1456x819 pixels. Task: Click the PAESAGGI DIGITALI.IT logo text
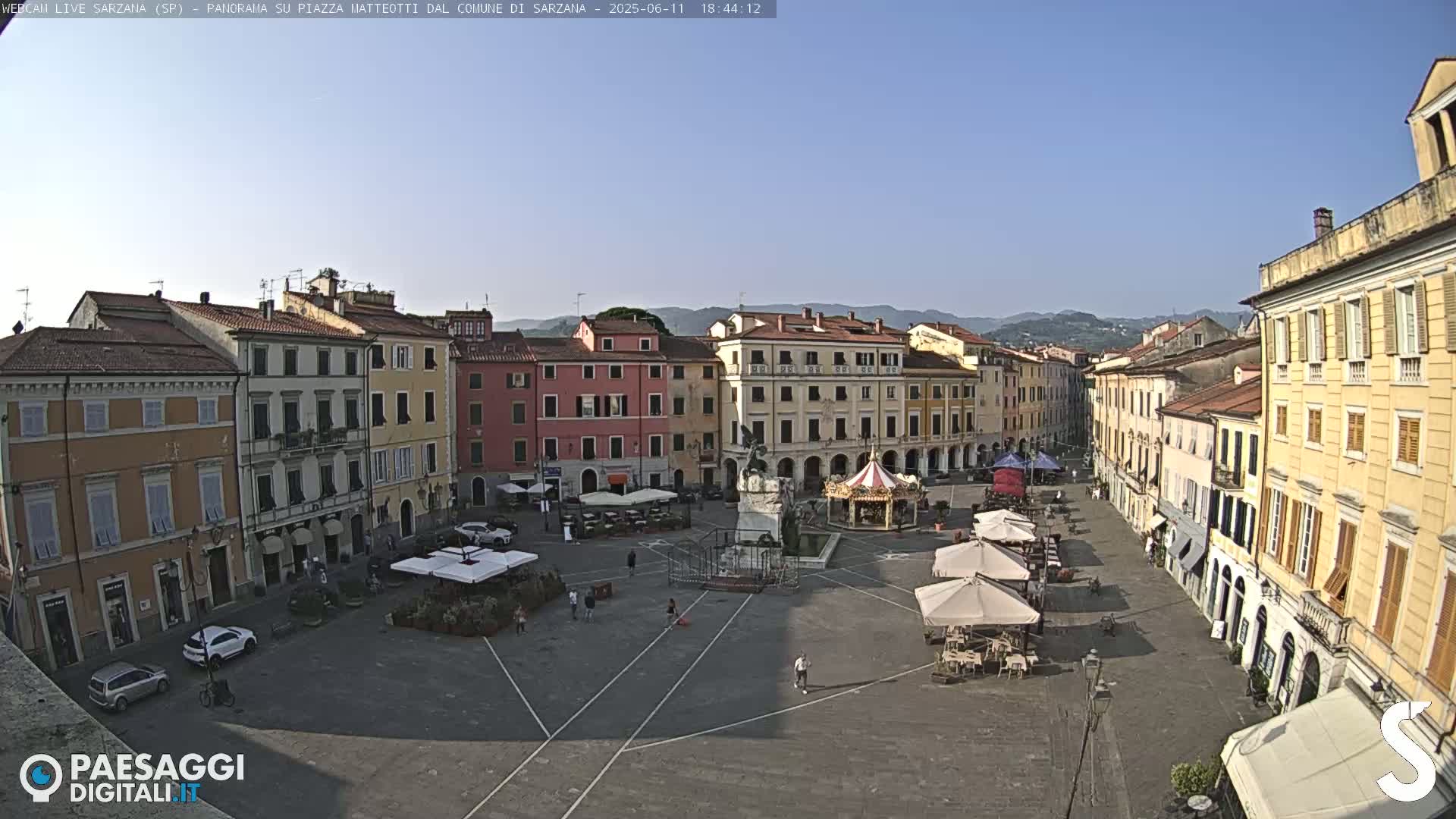coord(157,778)
